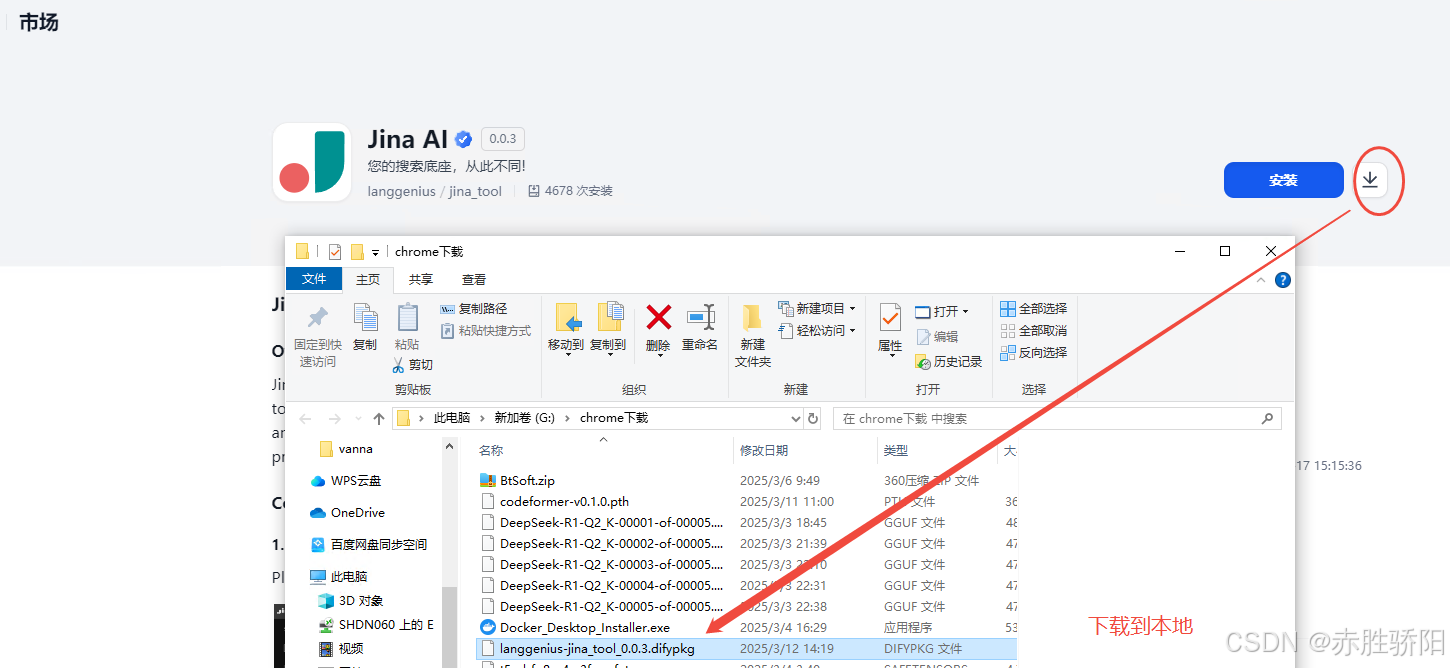Click the 剪切 scissors icon
Screen dimensions: 1450x668
pos(398,365)
